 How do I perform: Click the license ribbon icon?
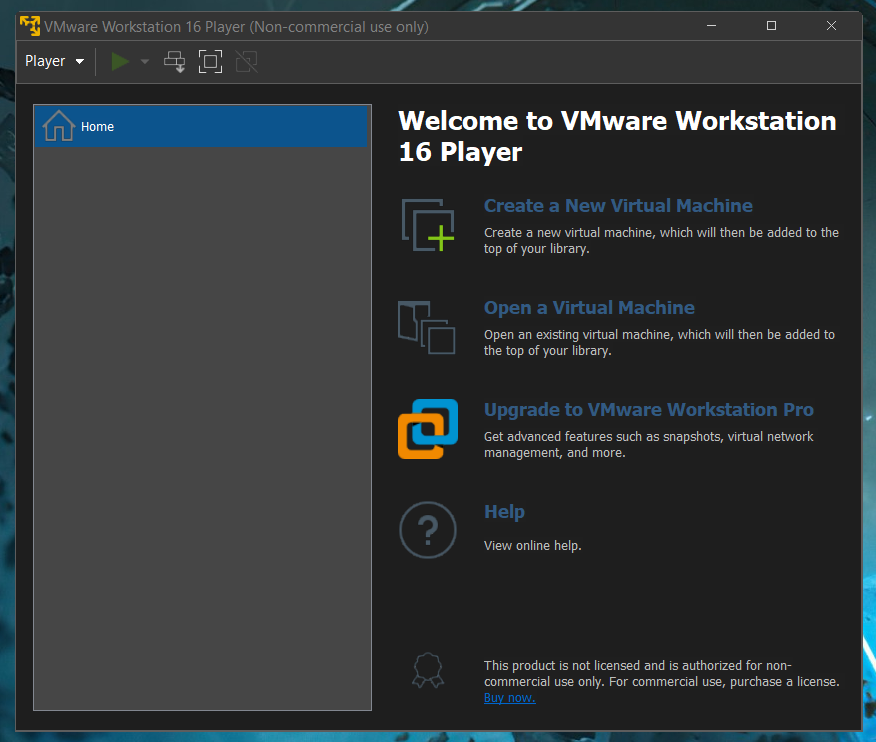click(x=428, y=670)
